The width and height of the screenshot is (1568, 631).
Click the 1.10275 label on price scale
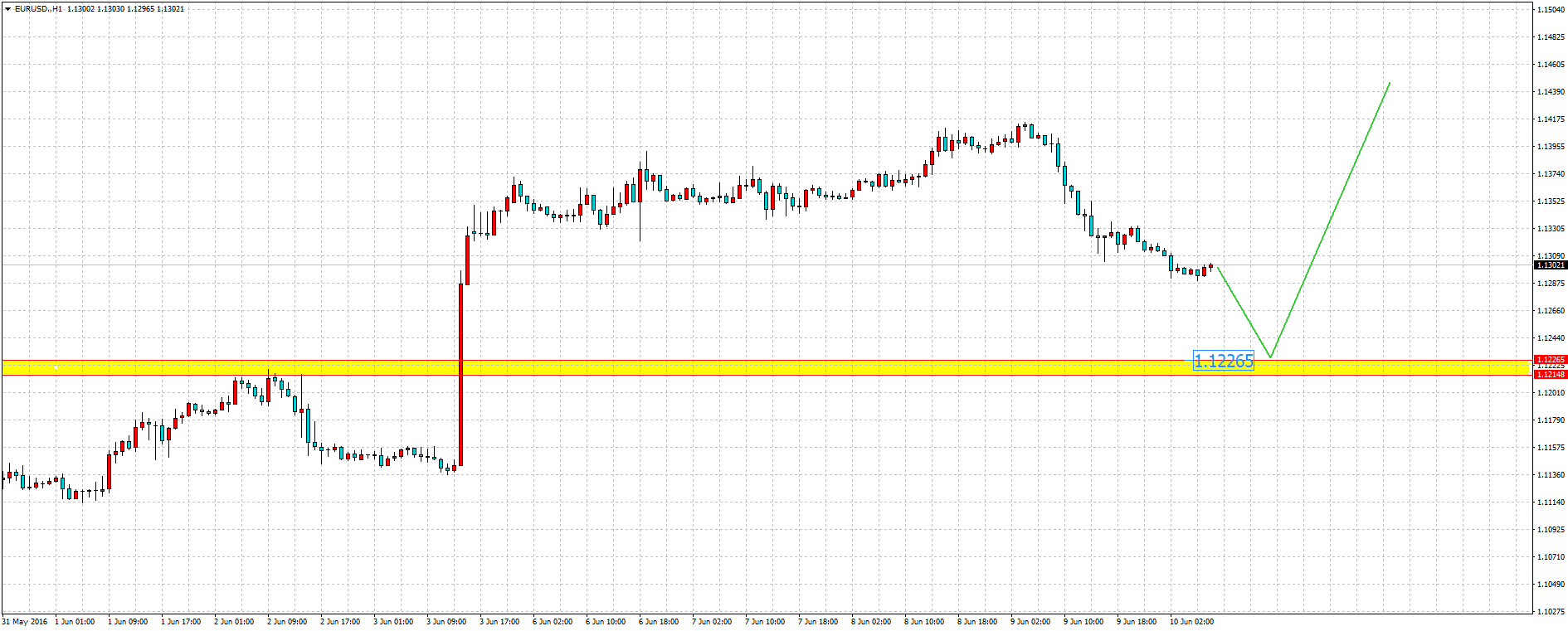pos(1551,612)
